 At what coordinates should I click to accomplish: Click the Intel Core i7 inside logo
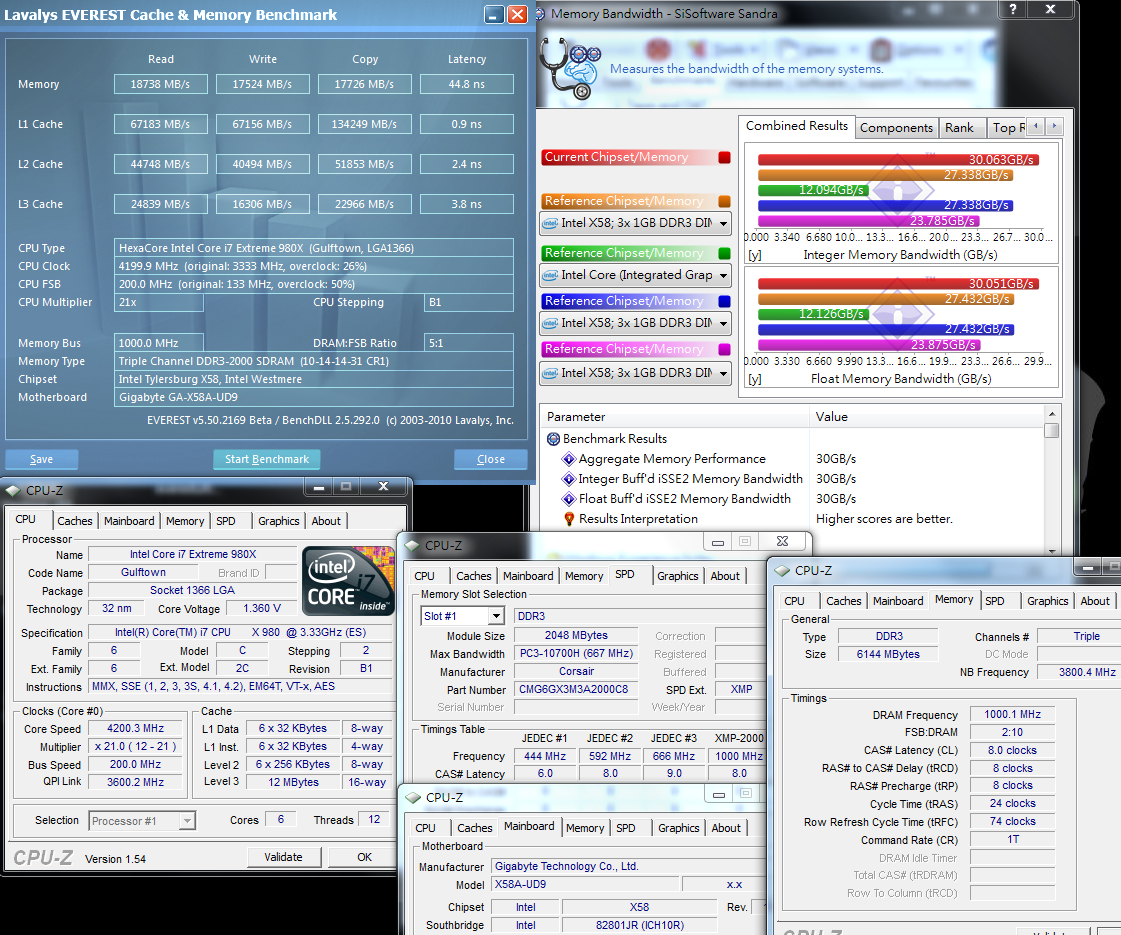(348, 580)
